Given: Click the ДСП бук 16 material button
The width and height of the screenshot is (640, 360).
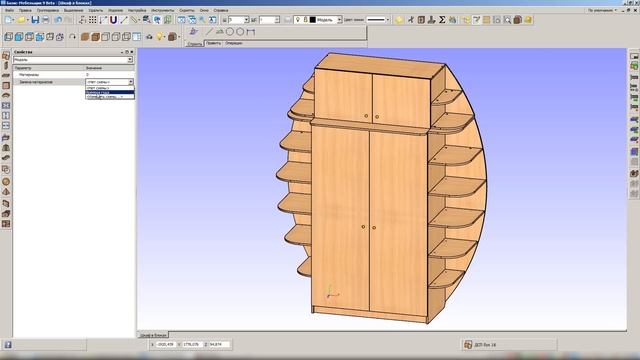Looking at the screenshot, I should (509, 345).
